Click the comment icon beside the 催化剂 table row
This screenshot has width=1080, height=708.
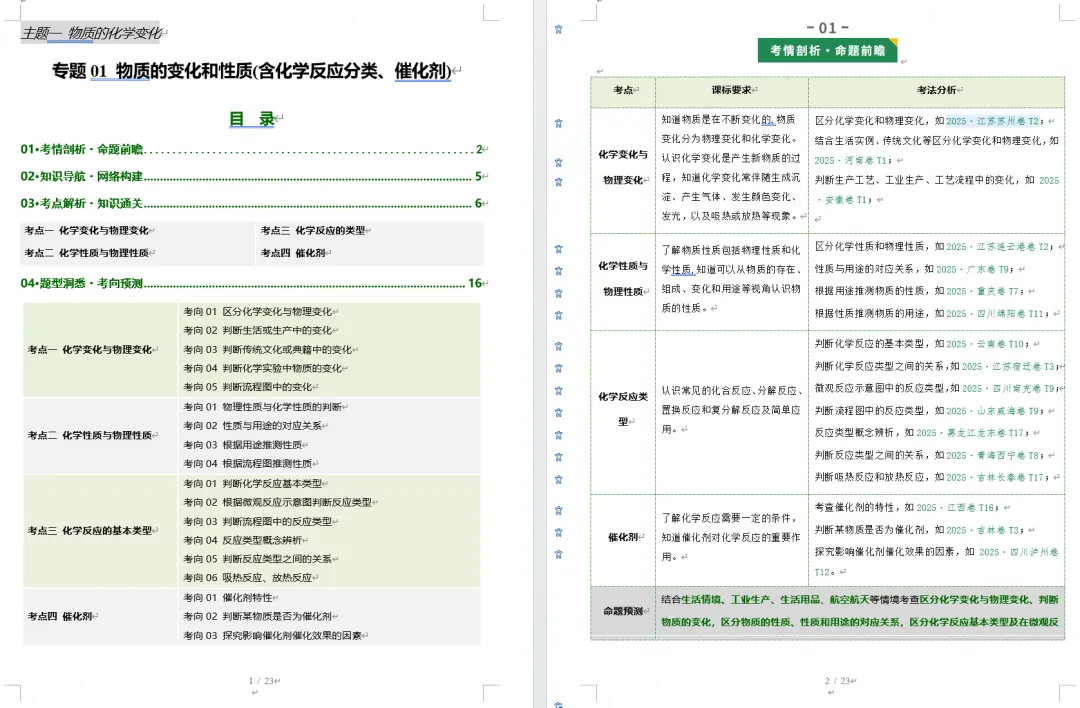[x=558, y=532]
